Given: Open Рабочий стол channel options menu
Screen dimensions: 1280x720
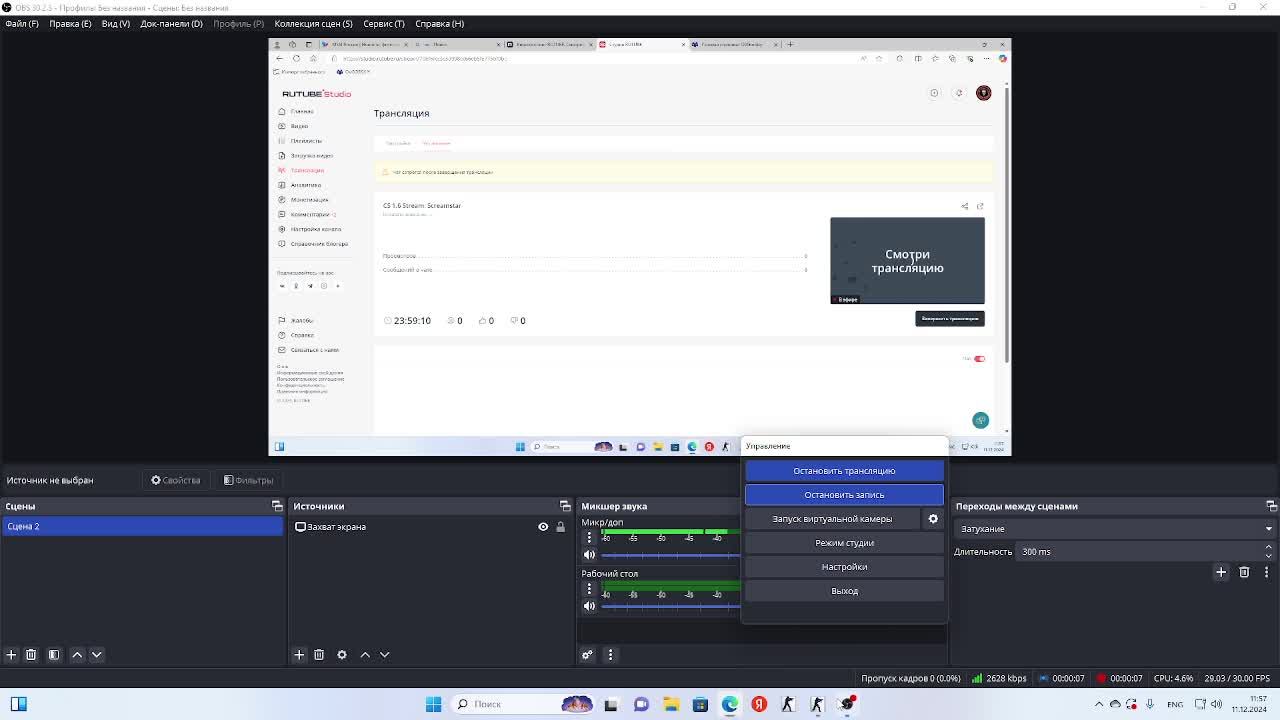Looking at the screenshot, I should pyautogui.click(x=589, y=589).
